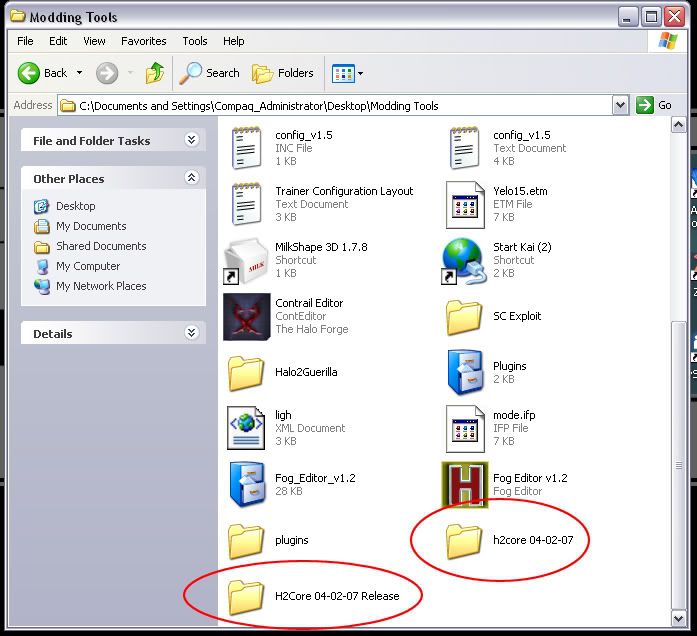Expand the Details panel
Screen dimensions: 697x636
[192, 333]
